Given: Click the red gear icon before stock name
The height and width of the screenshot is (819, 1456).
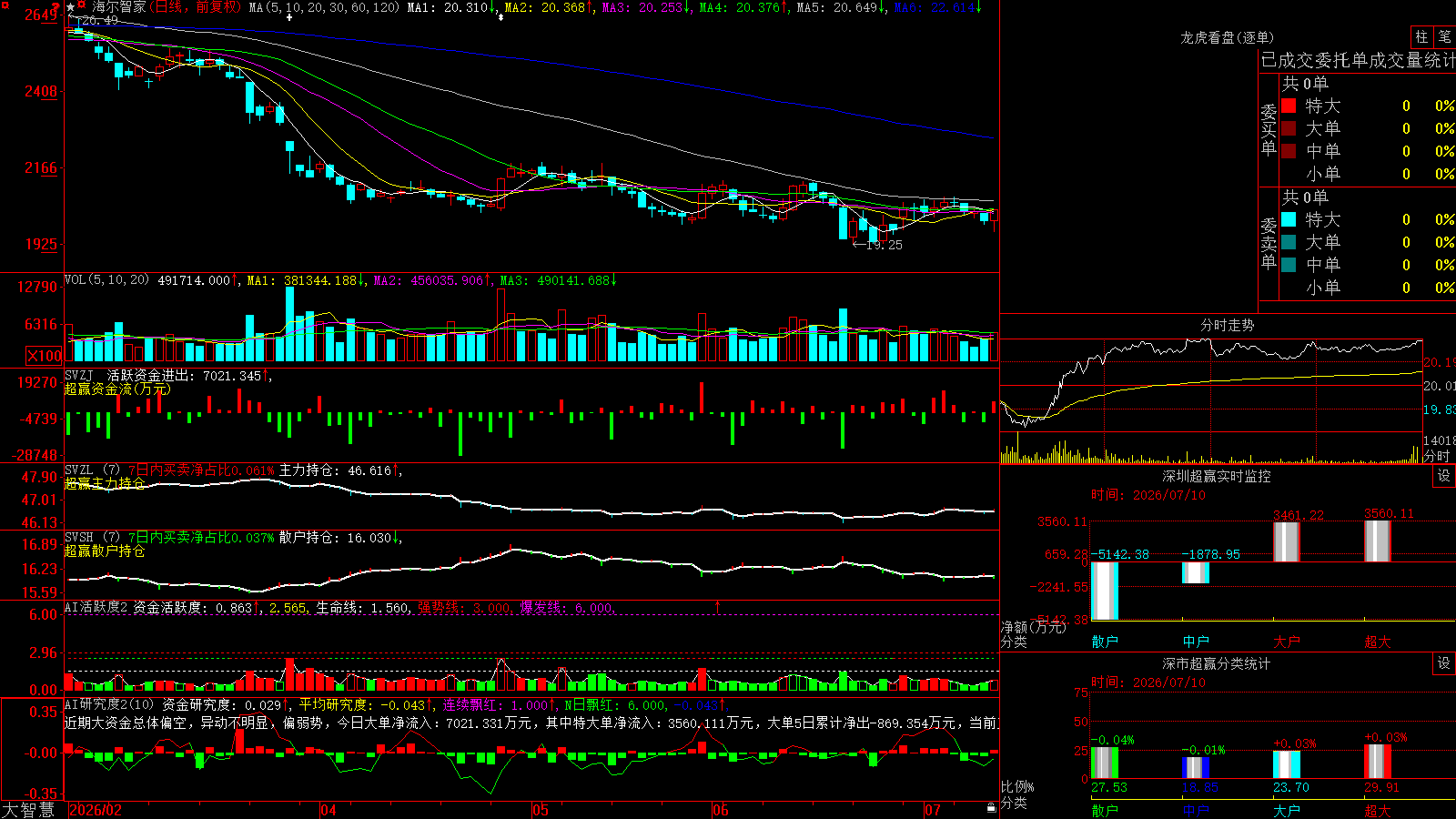Looking at the screenshot, I should (x=81, y=5).
